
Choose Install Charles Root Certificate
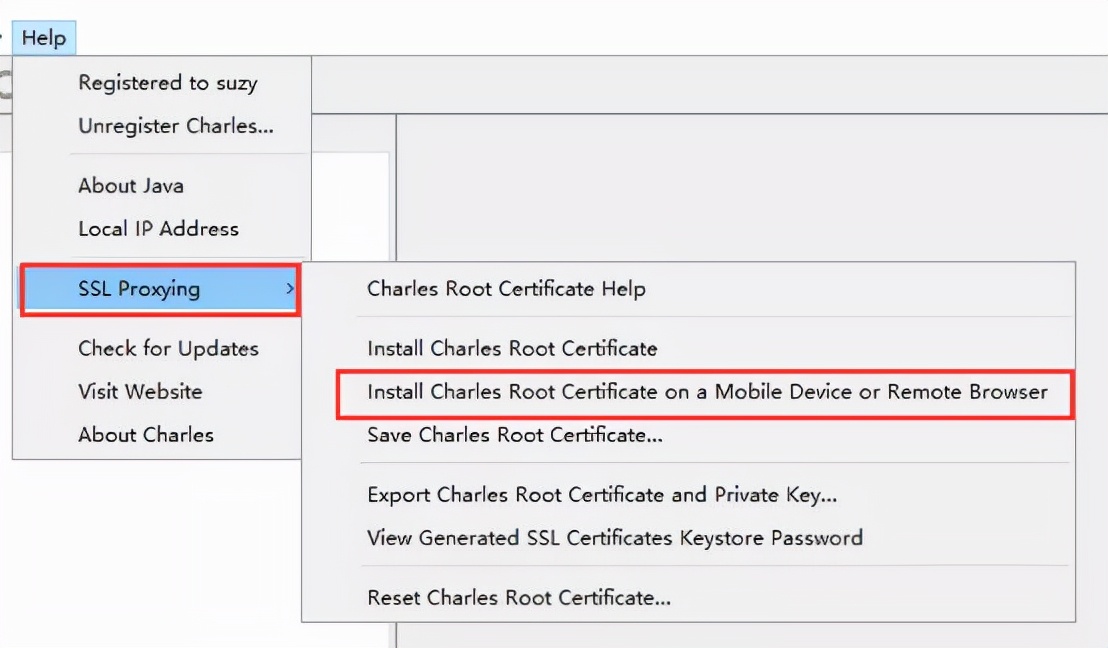pyautogui.click(x=688, y=348)
